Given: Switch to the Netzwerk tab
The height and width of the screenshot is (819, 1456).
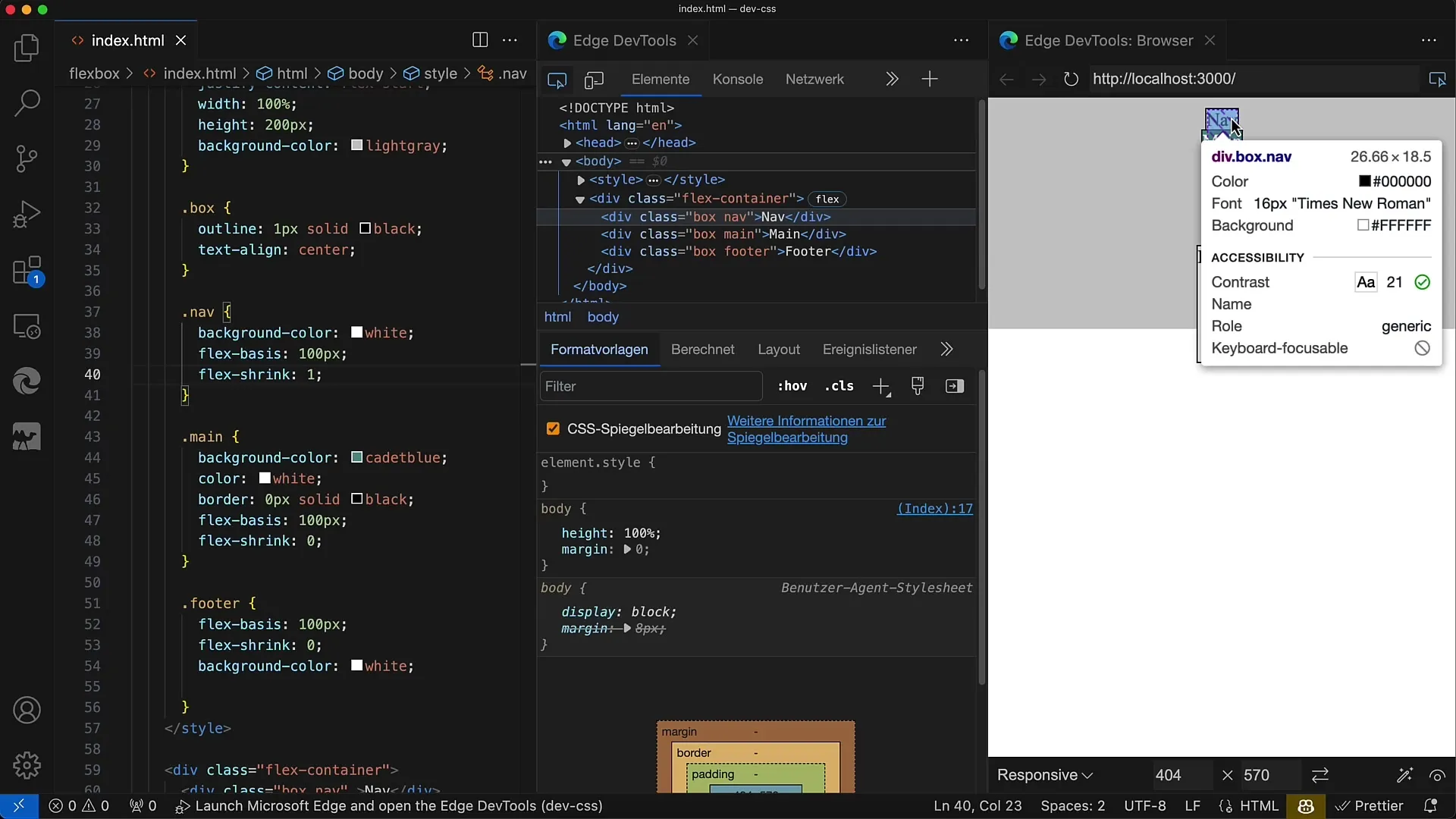Looking at the screenshot, I should pyautogui.click(x=814, y=80).
